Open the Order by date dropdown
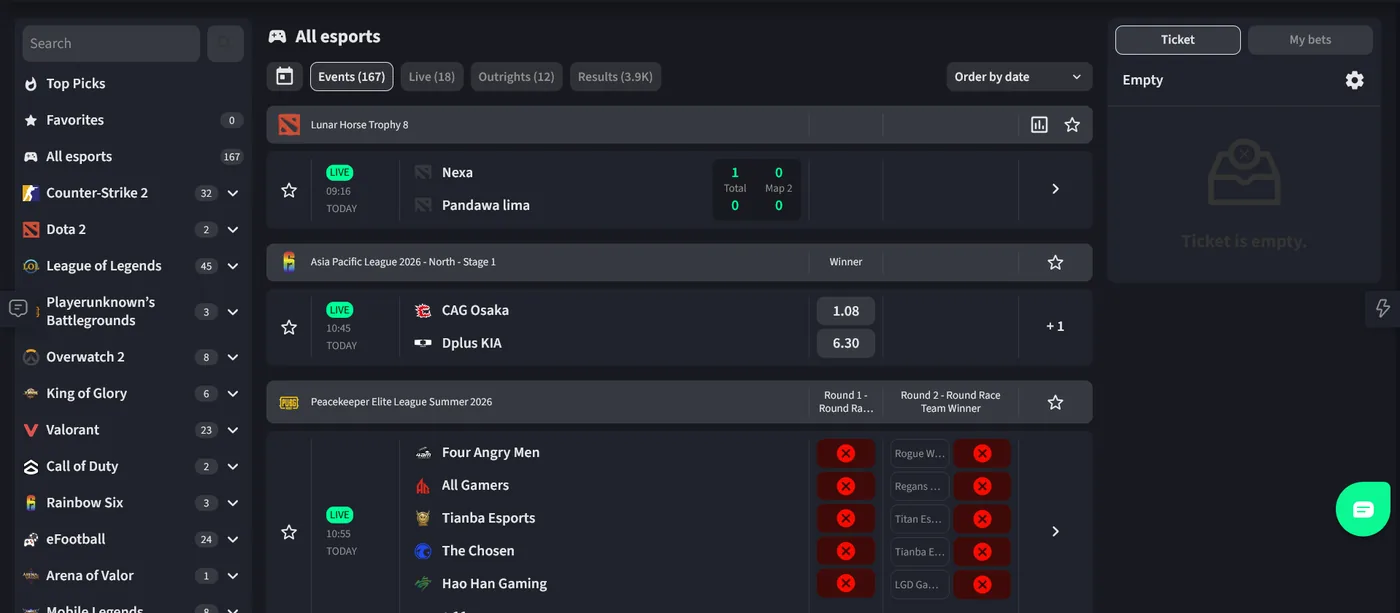The image size is (1400, 613). tap(1019, 77)
